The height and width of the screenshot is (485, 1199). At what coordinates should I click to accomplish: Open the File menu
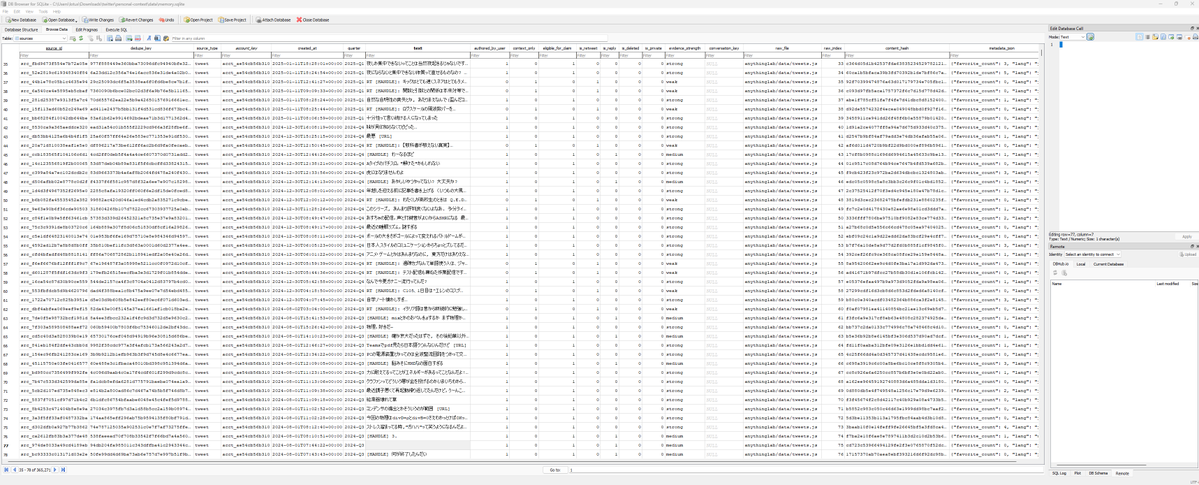coord(5,11)
